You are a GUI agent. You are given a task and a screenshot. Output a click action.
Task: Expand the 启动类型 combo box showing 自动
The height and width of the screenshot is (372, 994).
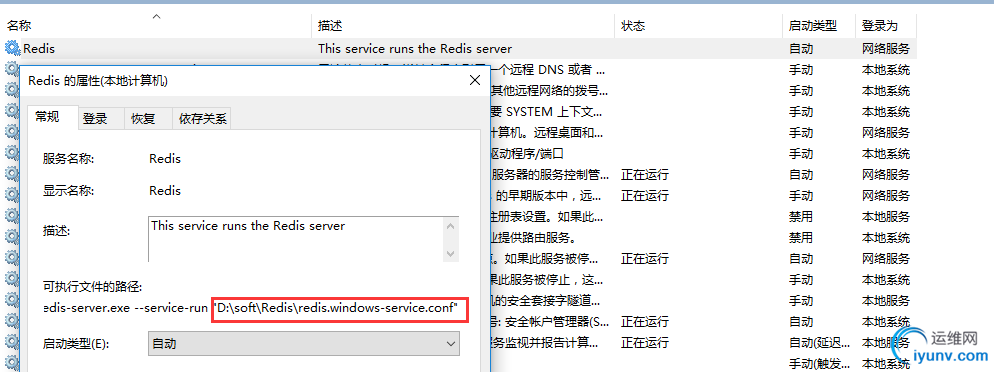point(304,344)
